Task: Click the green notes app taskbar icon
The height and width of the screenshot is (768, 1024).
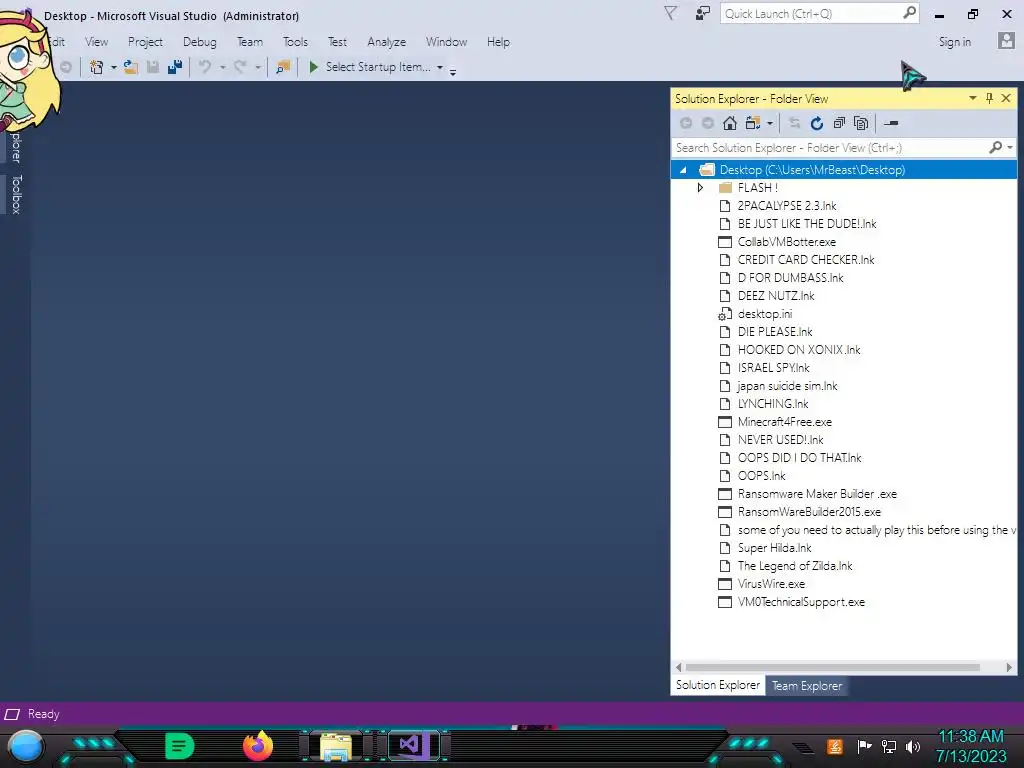Action: tap(180, 746)
